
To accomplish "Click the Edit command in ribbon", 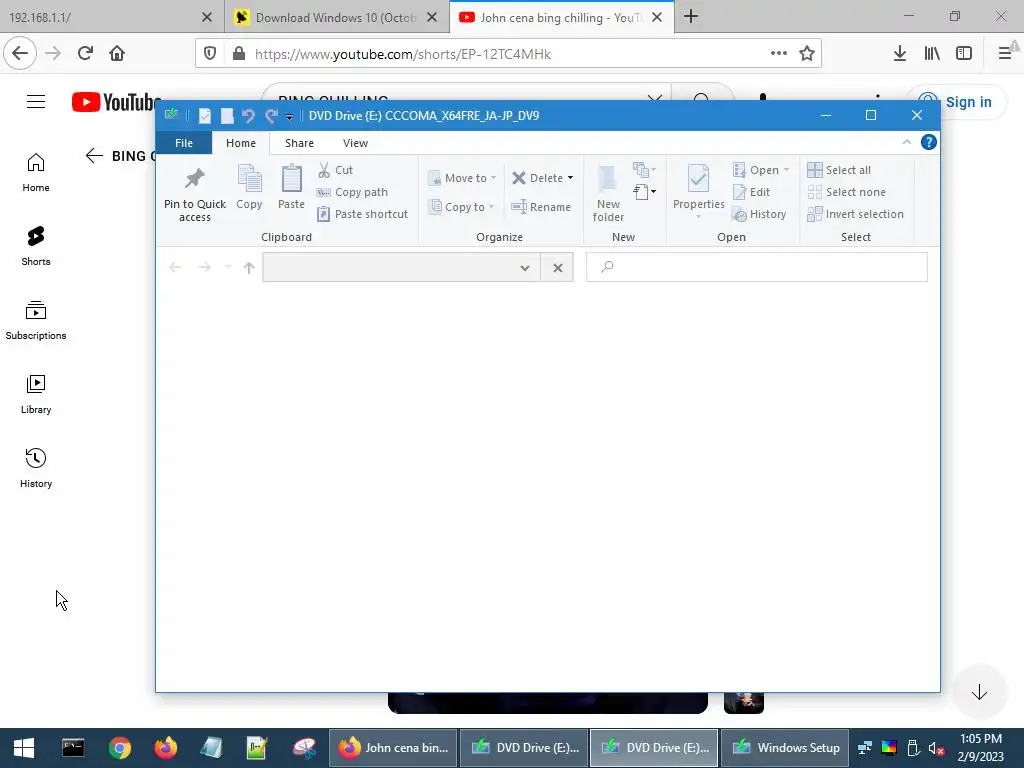I will tap(752, 192).
